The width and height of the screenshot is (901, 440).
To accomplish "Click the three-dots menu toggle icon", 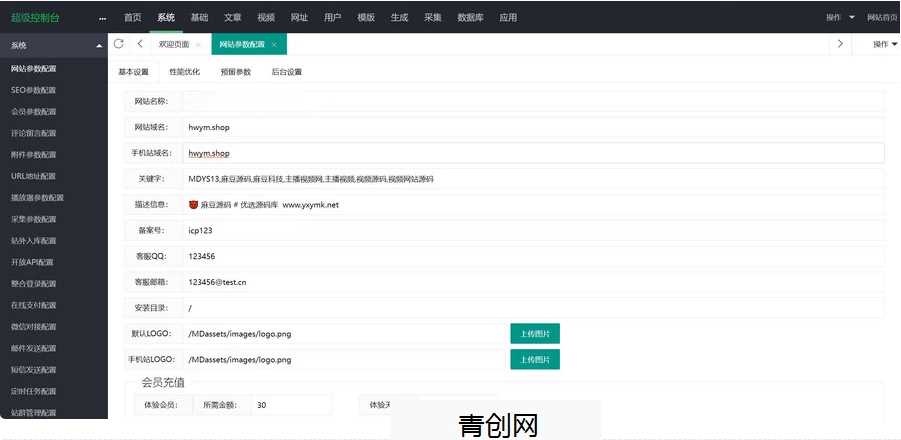I will tap(102, 18).
